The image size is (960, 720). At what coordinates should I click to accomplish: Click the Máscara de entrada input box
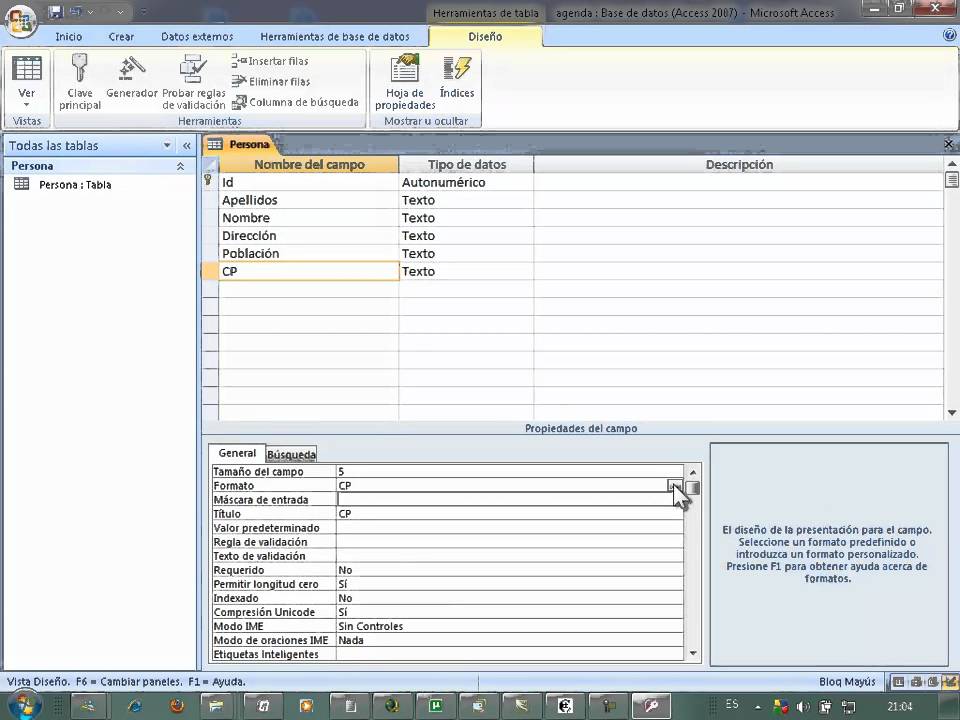509,500
